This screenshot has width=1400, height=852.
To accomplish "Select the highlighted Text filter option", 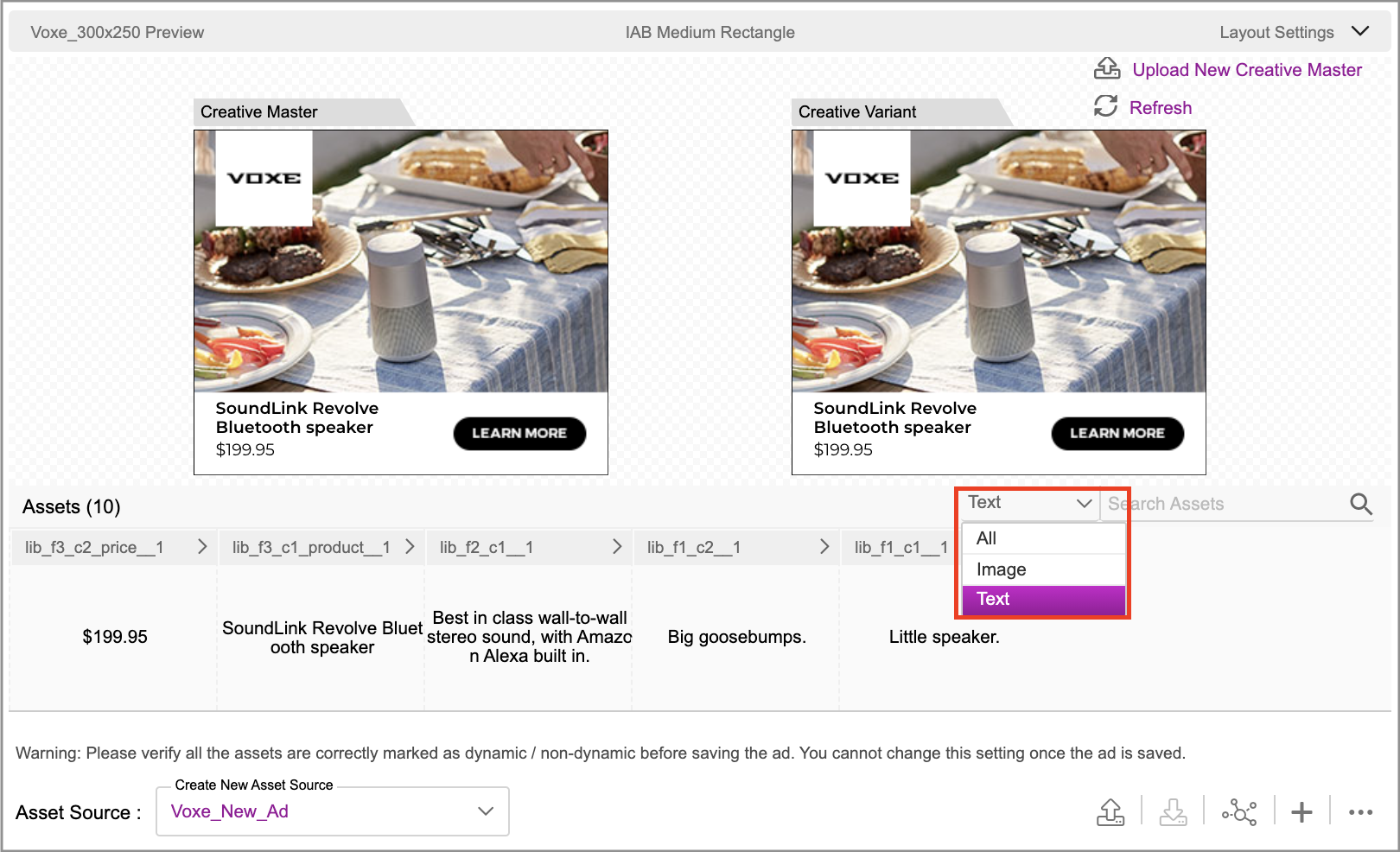I will tap(1044, 600).
